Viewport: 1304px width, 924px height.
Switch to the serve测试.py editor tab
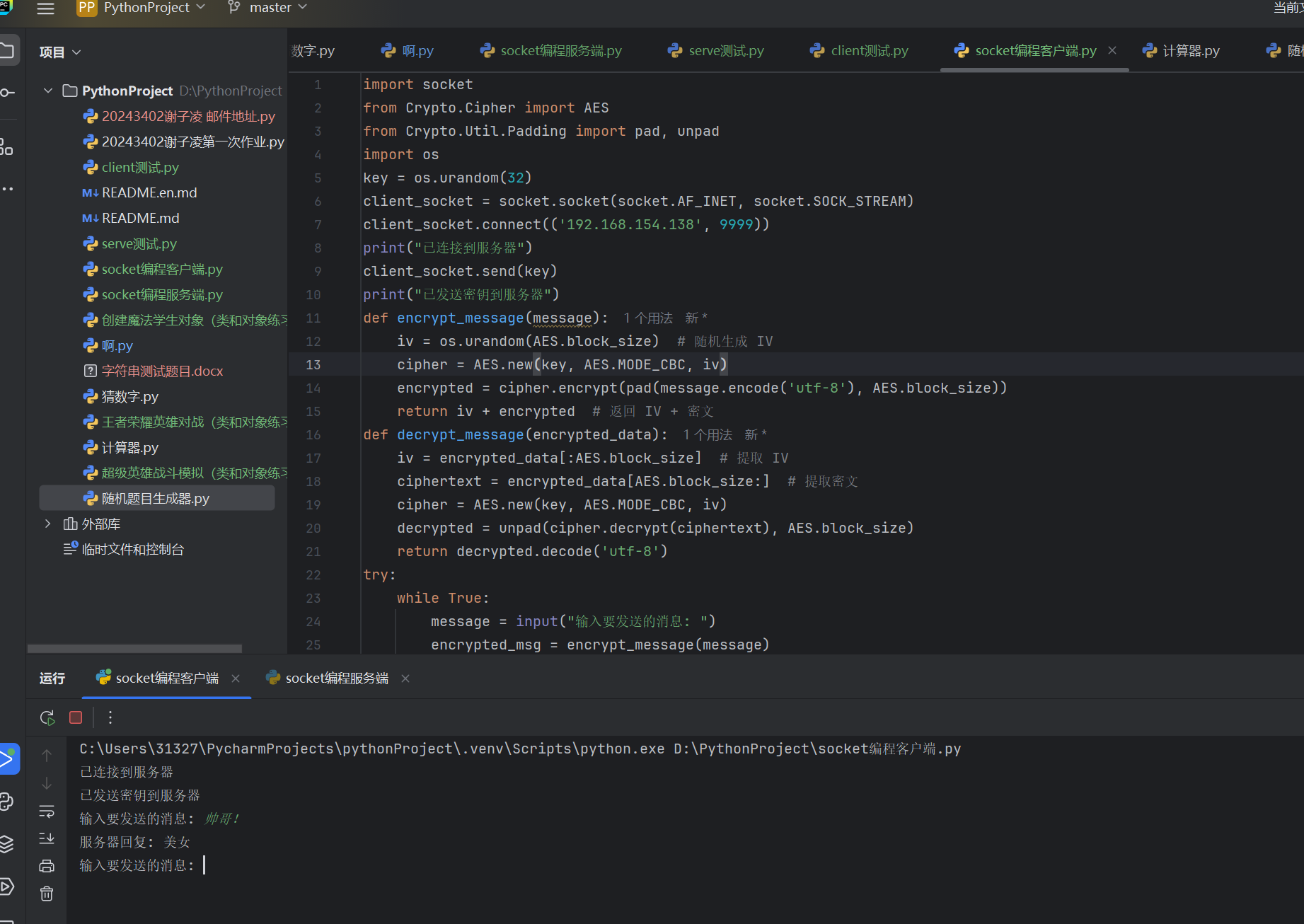(x=716, y=50)
